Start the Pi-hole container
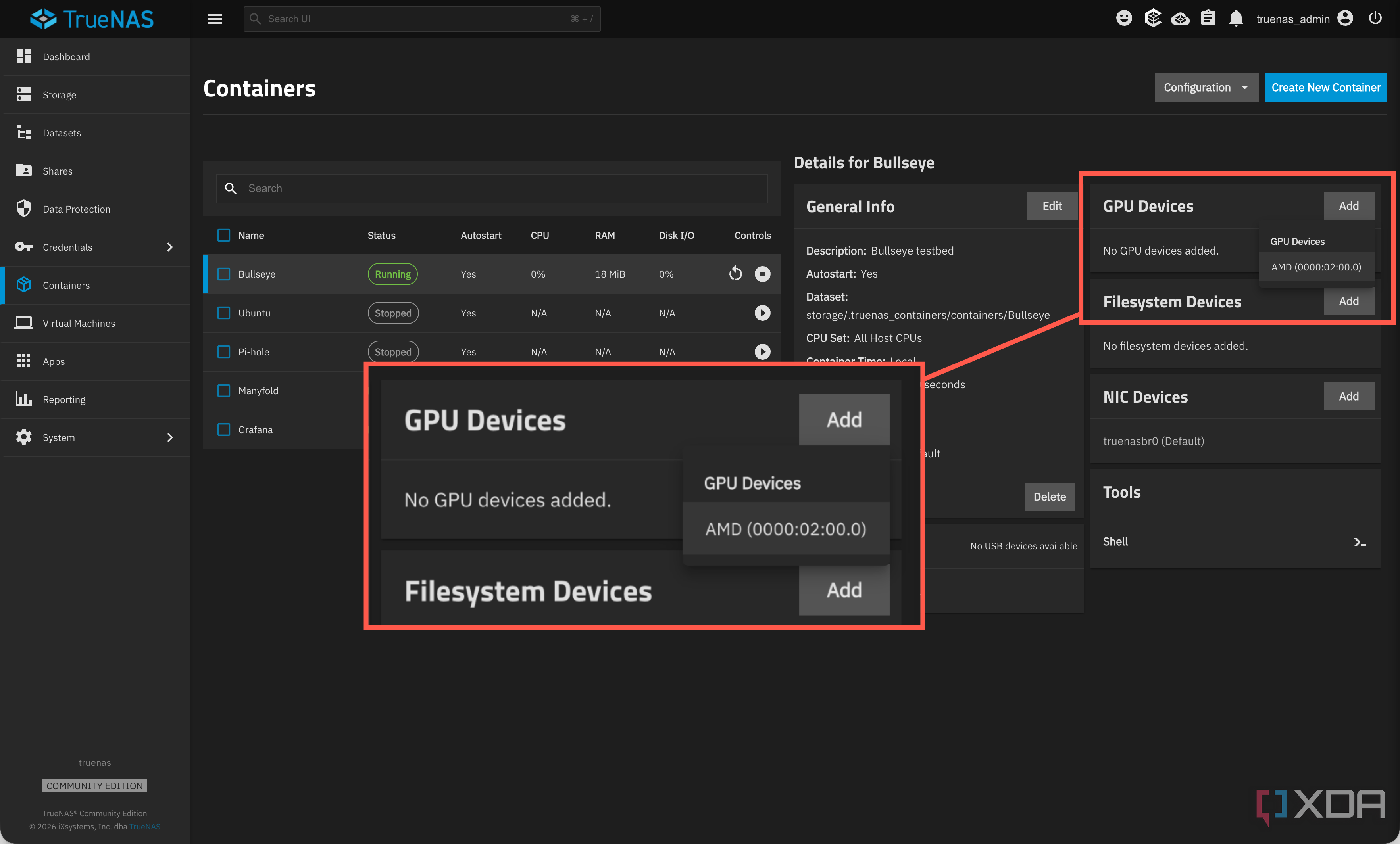 click(763, 351)
